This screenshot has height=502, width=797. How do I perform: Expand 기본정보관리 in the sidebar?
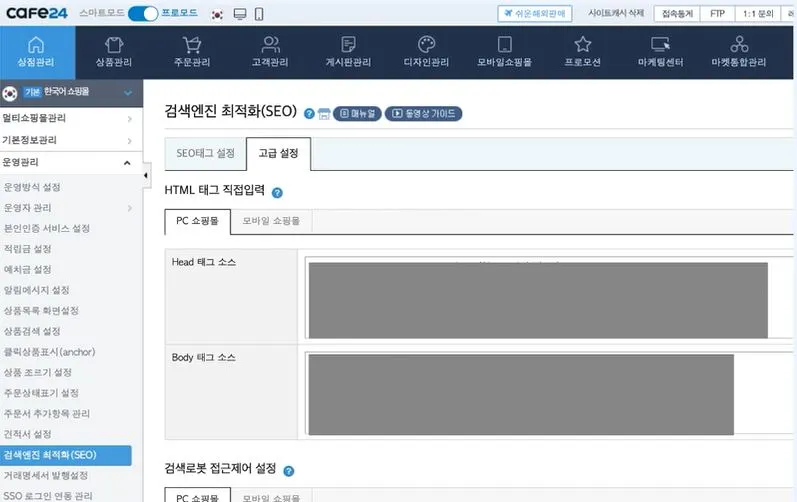coord(71,140)
